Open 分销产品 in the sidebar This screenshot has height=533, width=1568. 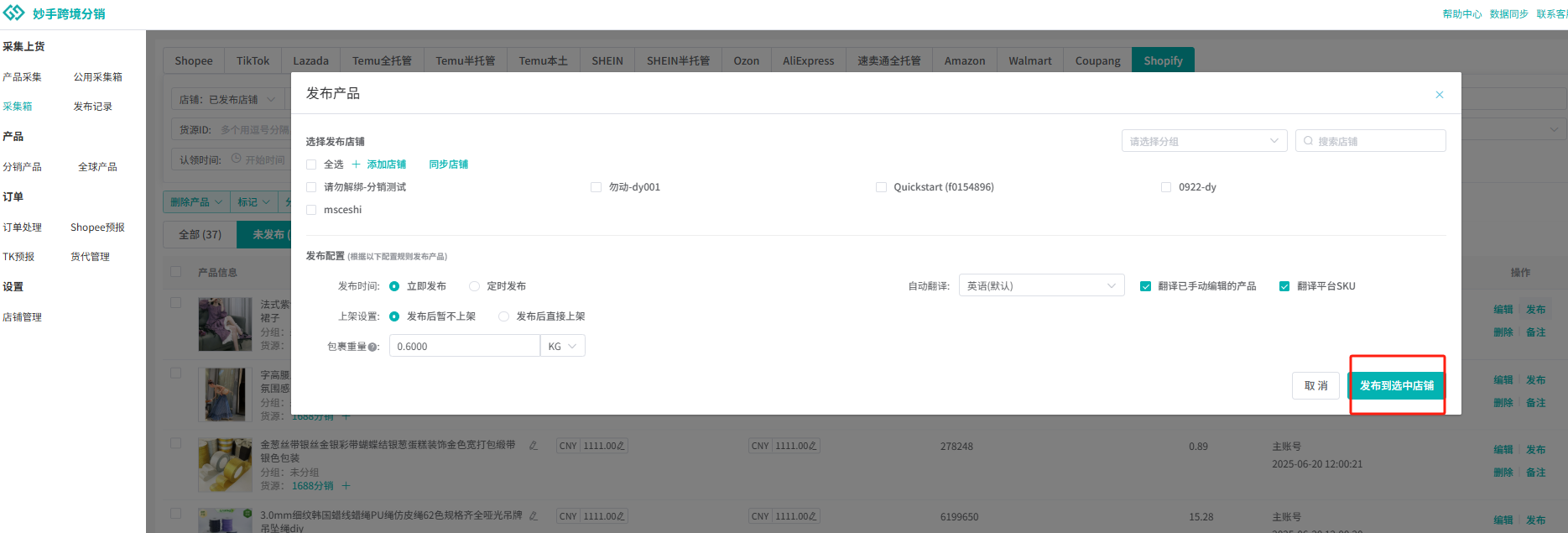tap(22, 167)
